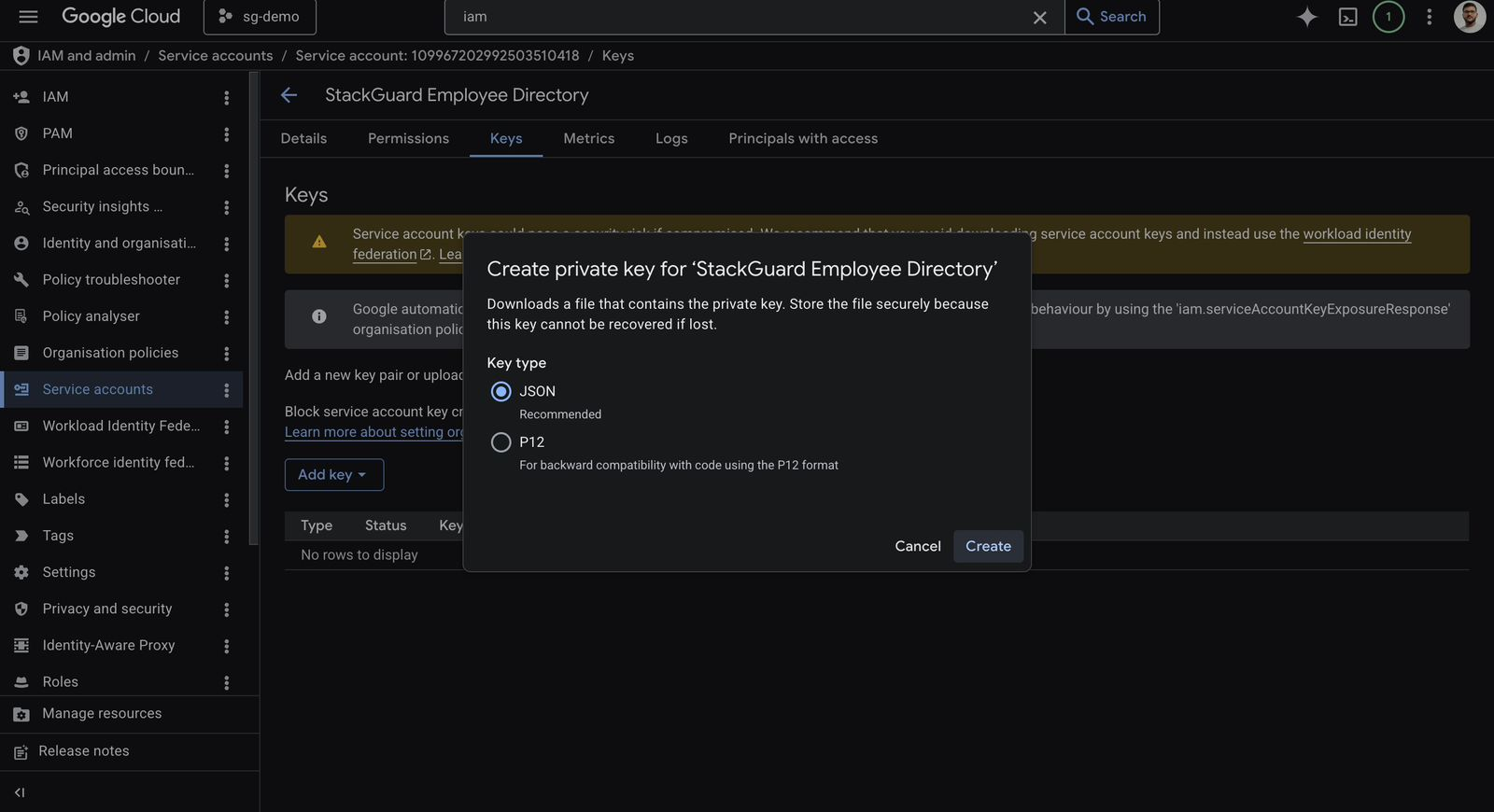The height and width of the screenshot is (812, 1494).
Task: Open Policy analyser in sidebar
Action: click(92, 316)
